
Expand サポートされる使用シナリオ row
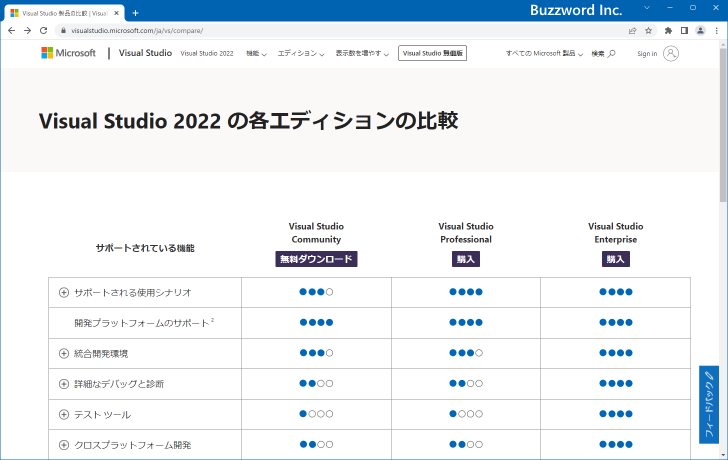(x=64, y=292)
